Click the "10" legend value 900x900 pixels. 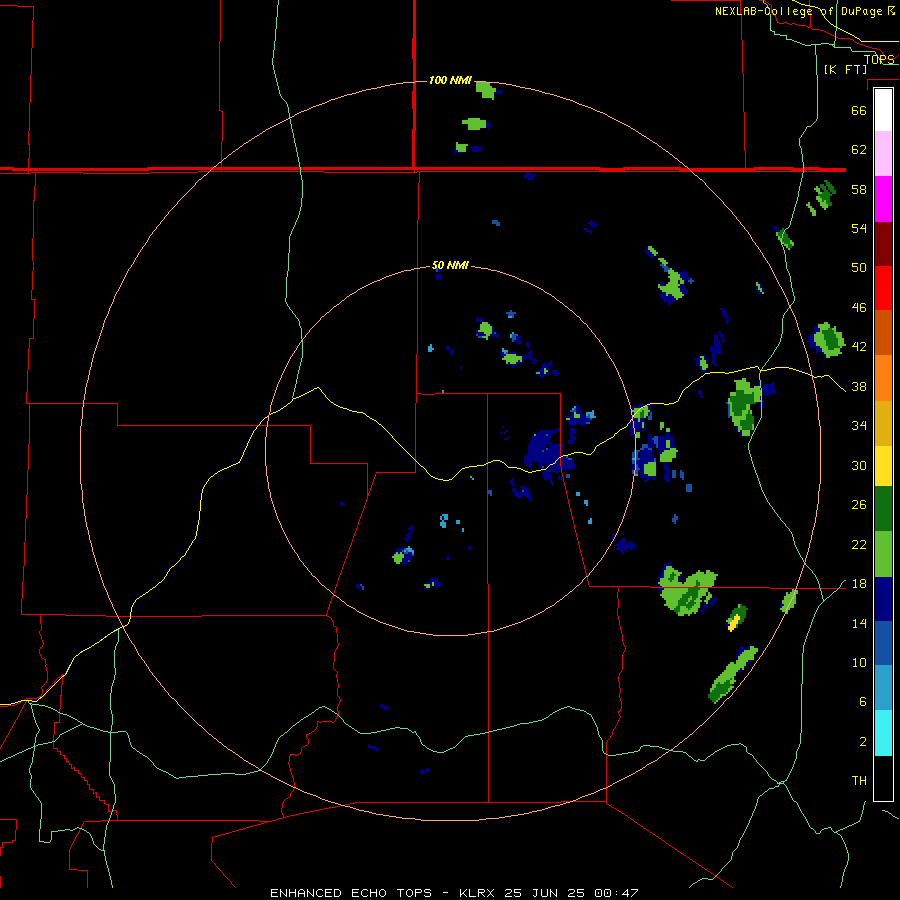[859, 663]
